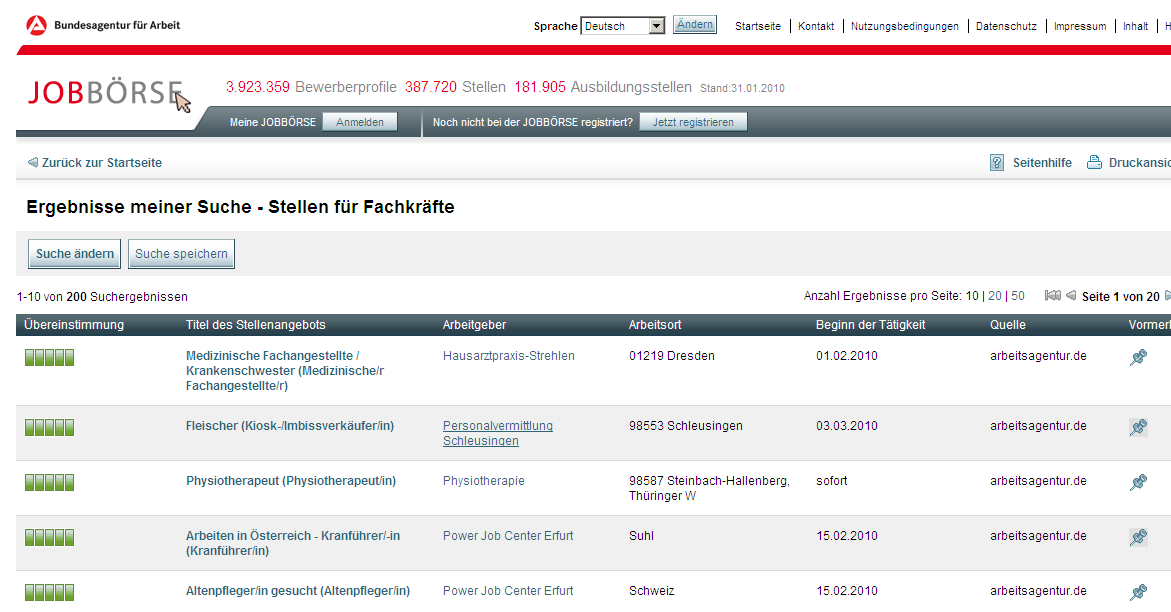Click the match rating bars for Fleischer
The height and width of the screenshot is (612, 1171).
[49, 427]
